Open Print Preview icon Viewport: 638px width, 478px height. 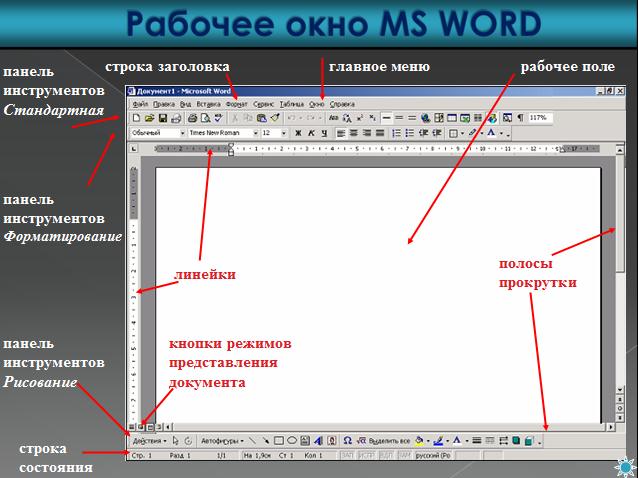tap(206, 118)
